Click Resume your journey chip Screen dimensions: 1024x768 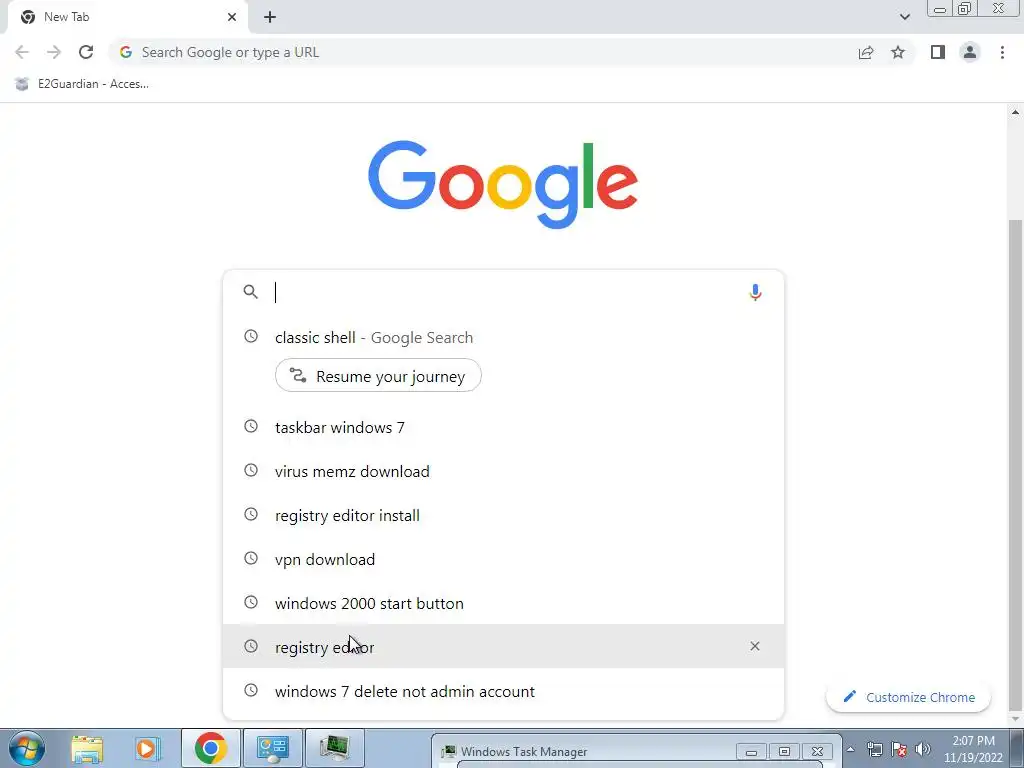(x=378, y=376)
